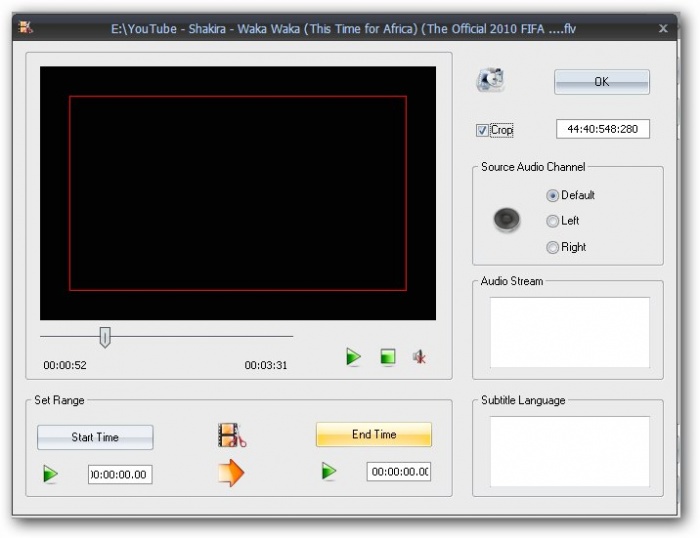Click the orange right arrow icon
Image resolution: width=700 pixels, height=538 pixels.
231,473
